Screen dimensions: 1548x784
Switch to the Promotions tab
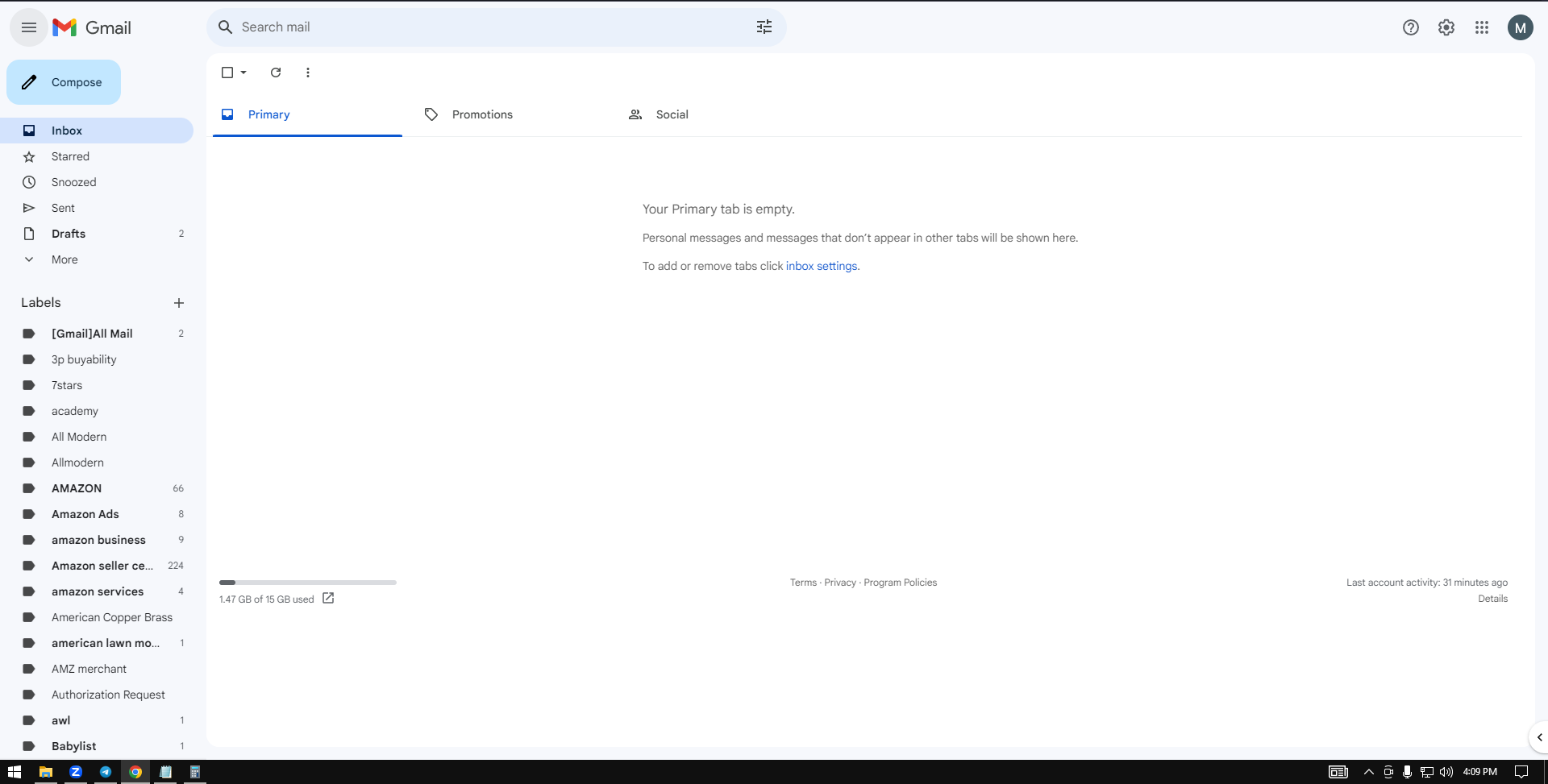click(511, 114)
